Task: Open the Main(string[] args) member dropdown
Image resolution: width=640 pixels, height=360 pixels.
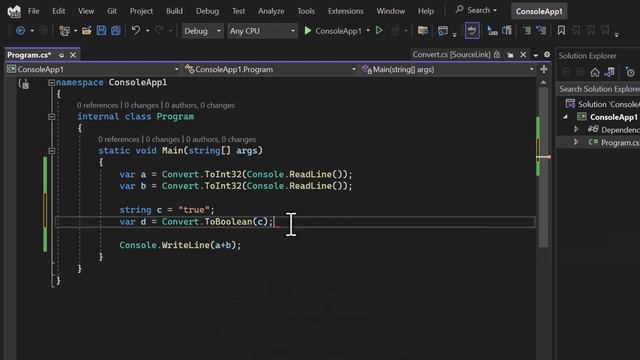Action: click(x=448, y=69)
